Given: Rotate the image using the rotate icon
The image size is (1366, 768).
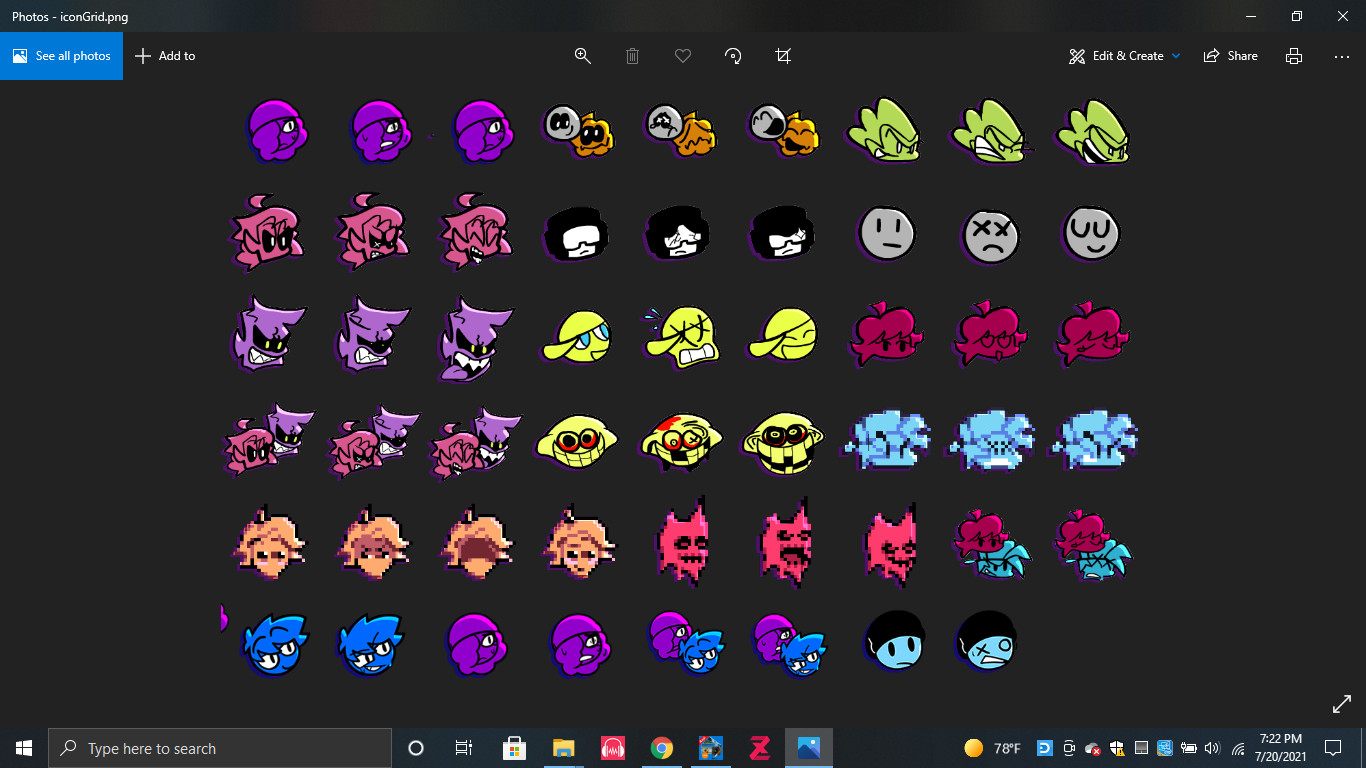Looking at the screenshot, I should [733, 56].
